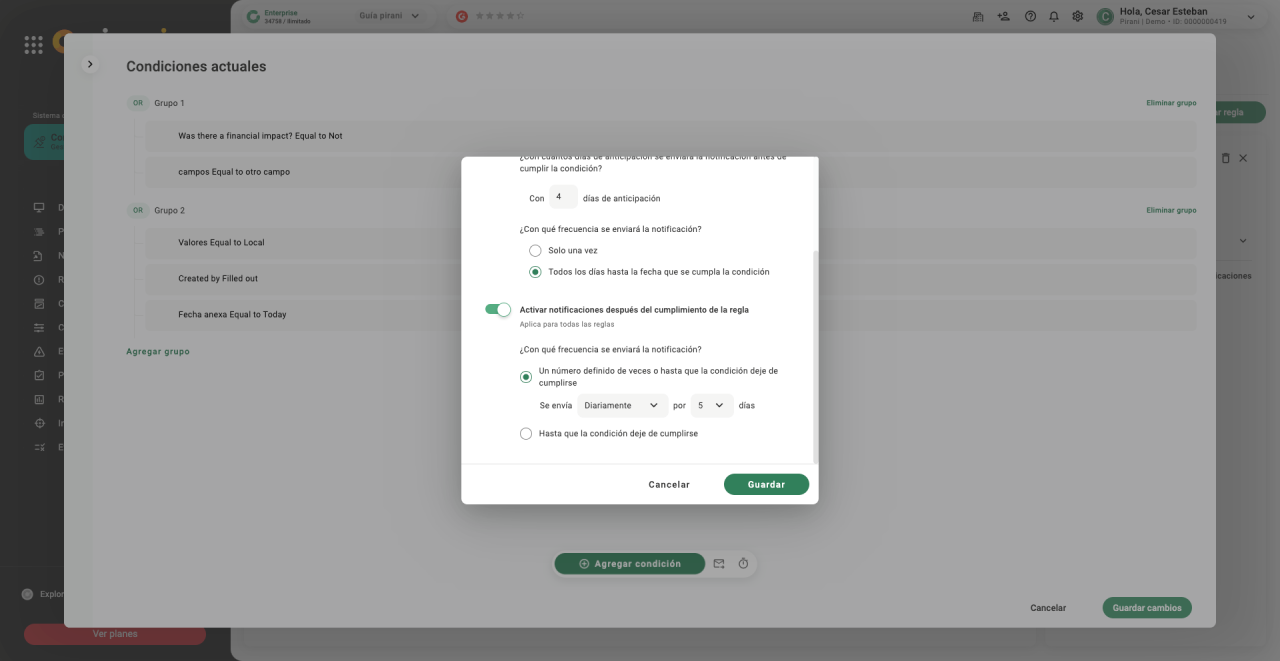
Task: Open the 'Diariamente' frequency dropdown
Action: [622, 406]
